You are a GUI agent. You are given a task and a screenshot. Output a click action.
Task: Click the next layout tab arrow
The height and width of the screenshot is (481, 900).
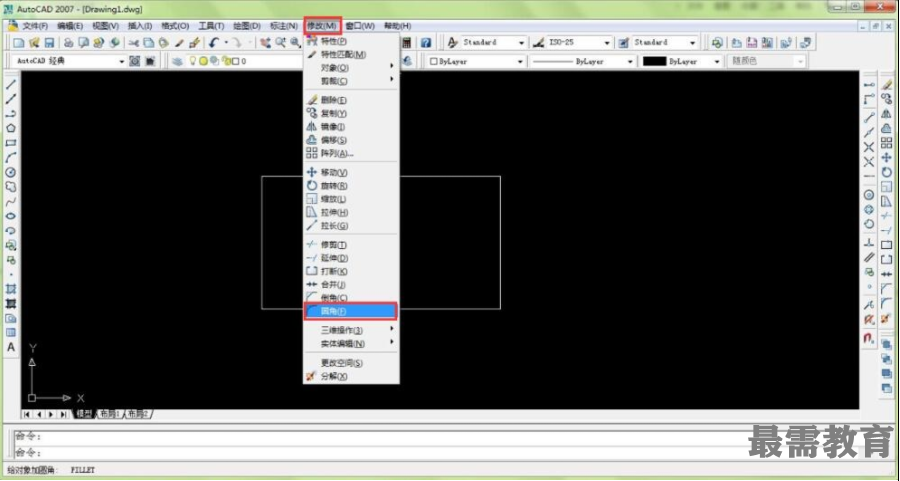[51, 414]
